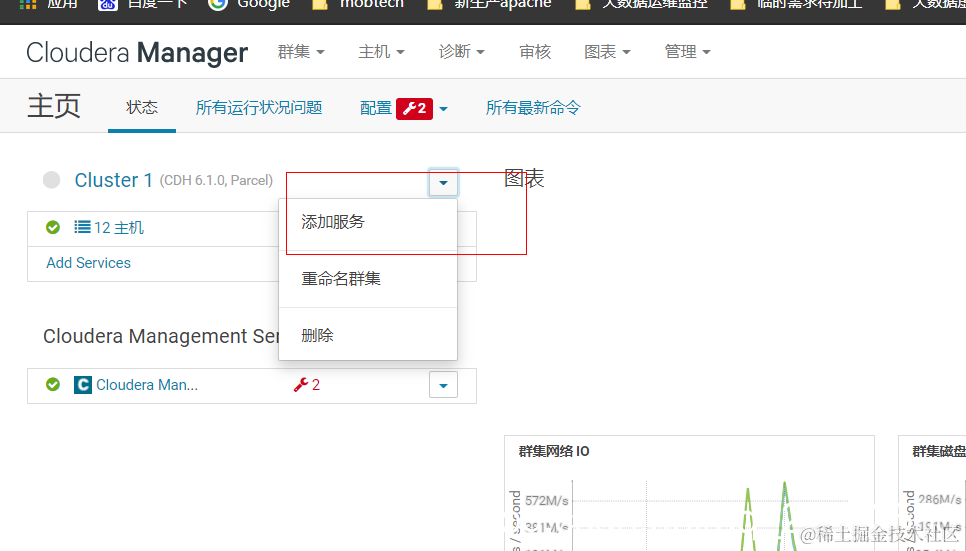
Task: Toggle the Cluster 1 actions dropdown button
Action: tap(443, 182)
